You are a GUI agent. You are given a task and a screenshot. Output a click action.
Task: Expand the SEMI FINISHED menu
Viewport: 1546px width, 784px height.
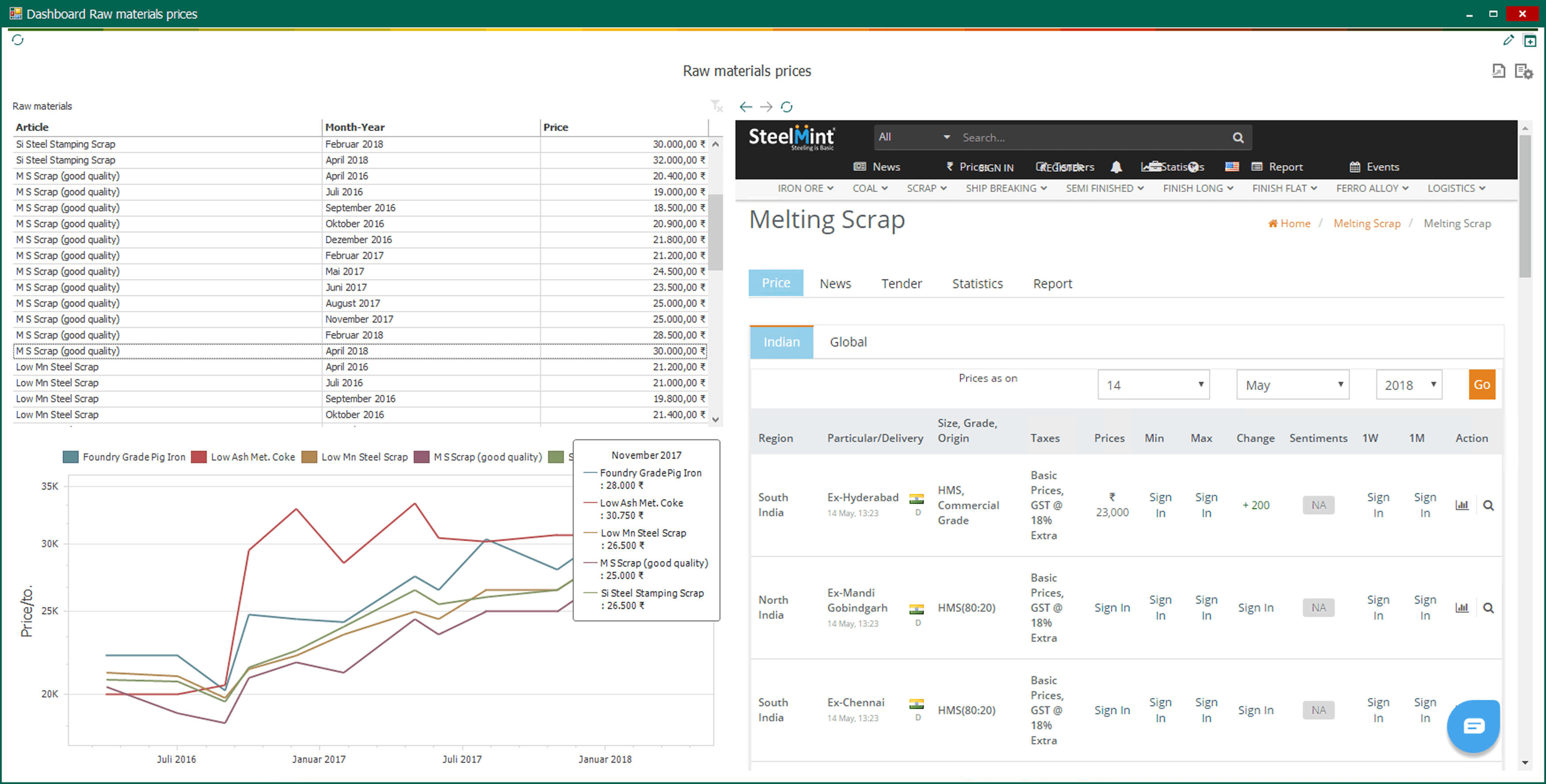pos(1104,188)
